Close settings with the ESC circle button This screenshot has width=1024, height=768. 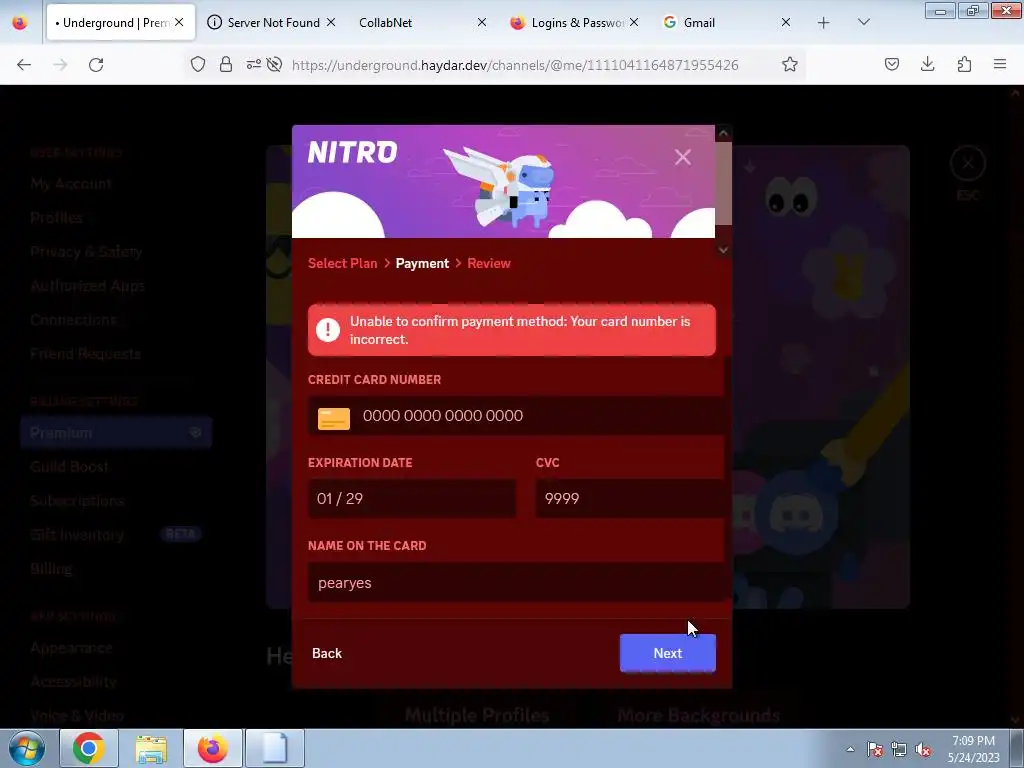967,163
